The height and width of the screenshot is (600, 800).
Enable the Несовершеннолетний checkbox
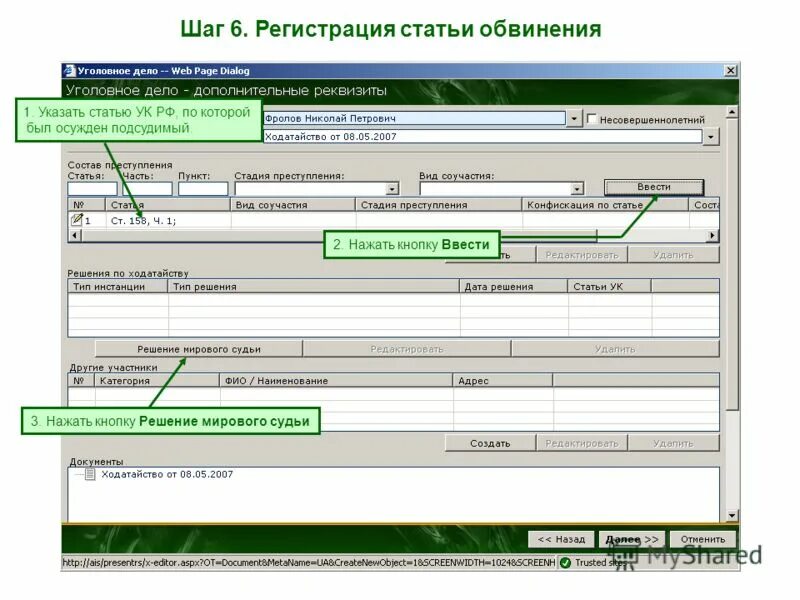click(591, 116)
